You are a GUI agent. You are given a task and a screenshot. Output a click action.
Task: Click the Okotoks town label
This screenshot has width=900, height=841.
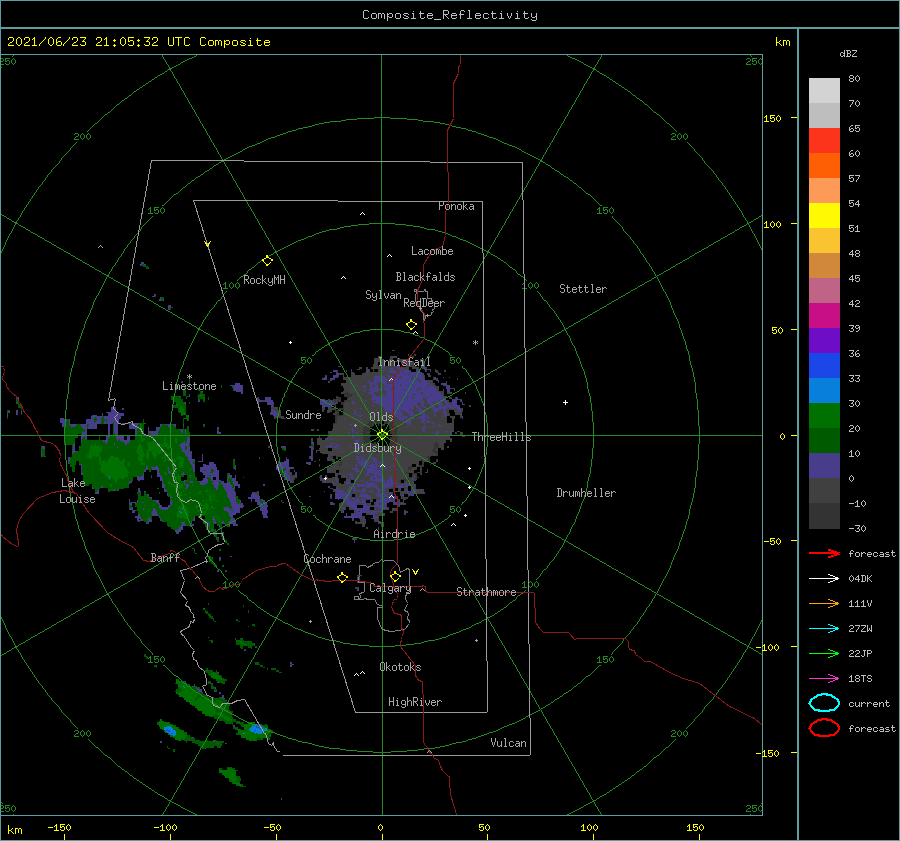[400, 667]
